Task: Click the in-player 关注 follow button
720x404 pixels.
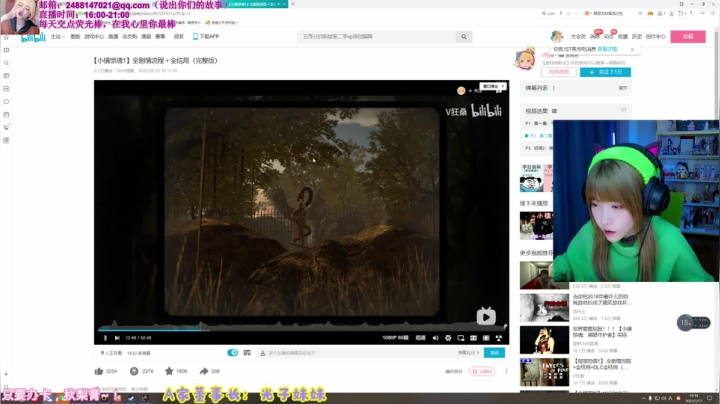Action: (475, 91)
